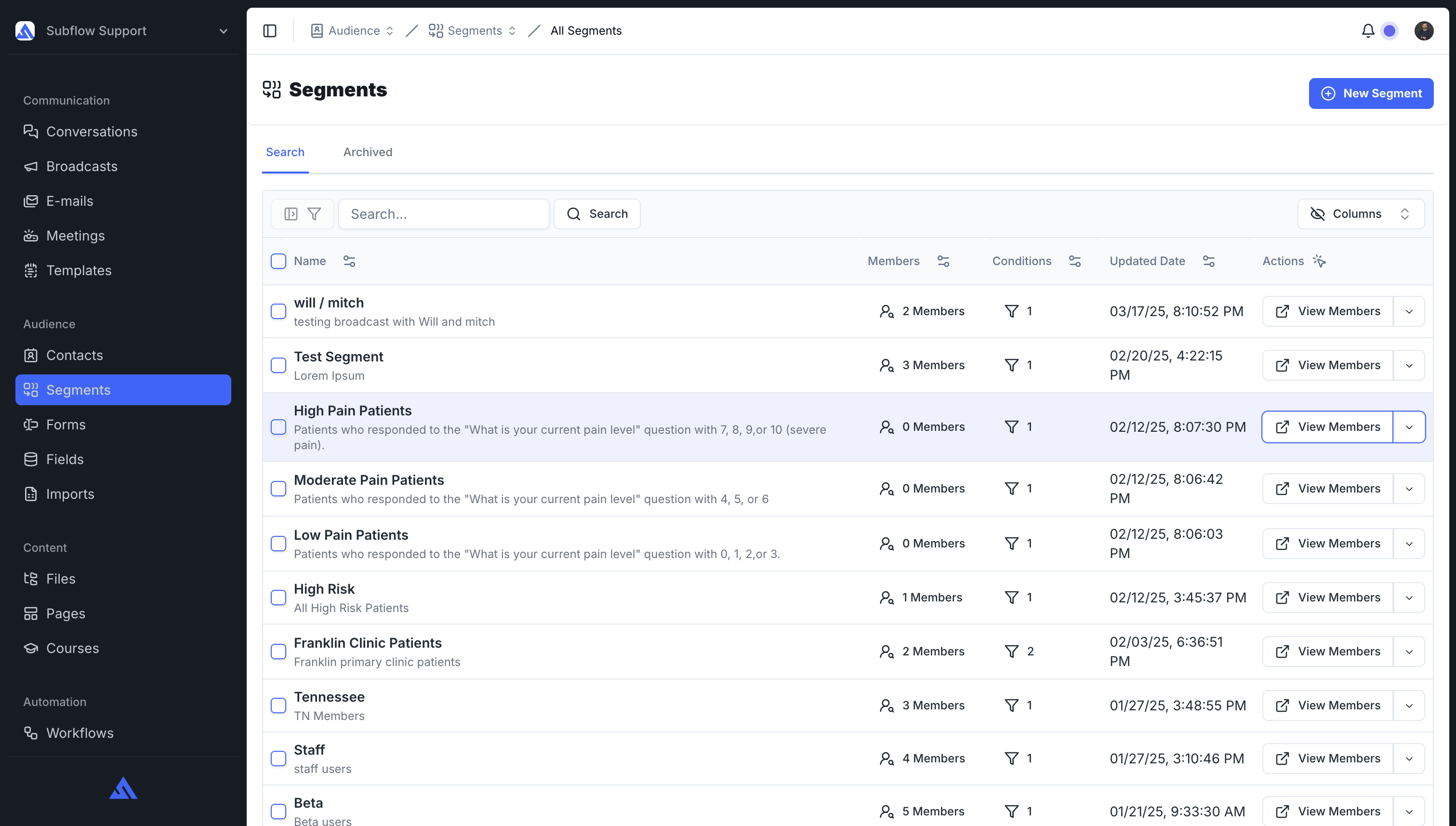
Task: Open Files under Content
Action: 123,579
